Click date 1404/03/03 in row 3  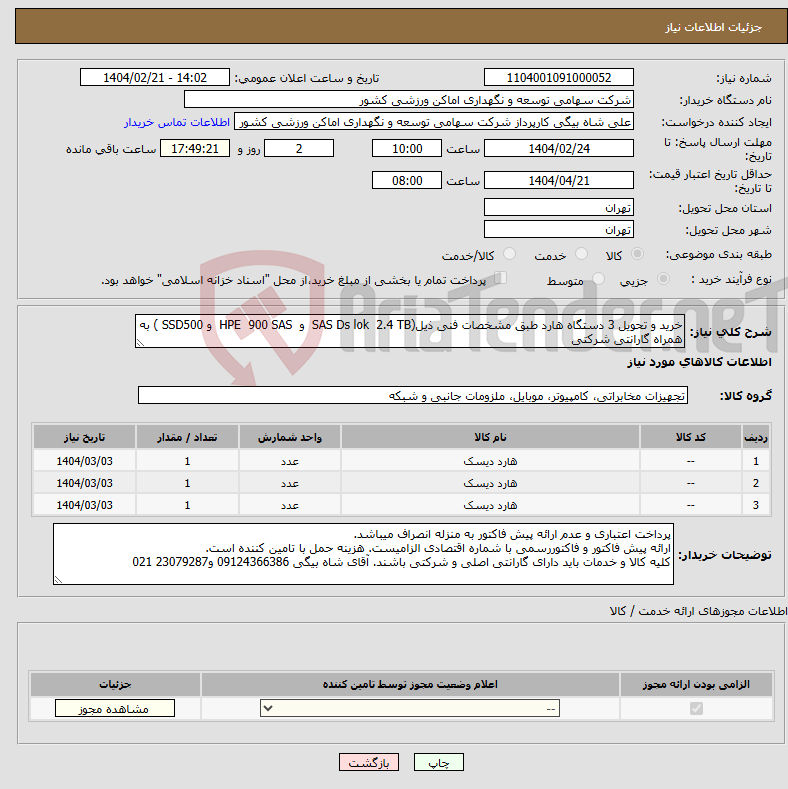click(85, 505)
